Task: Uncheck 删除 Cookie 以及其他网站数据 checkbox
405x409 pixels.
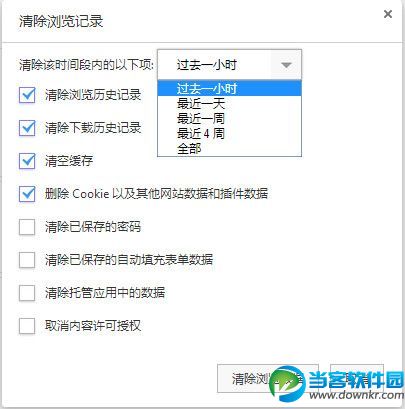Action: (x=27, y=194)
